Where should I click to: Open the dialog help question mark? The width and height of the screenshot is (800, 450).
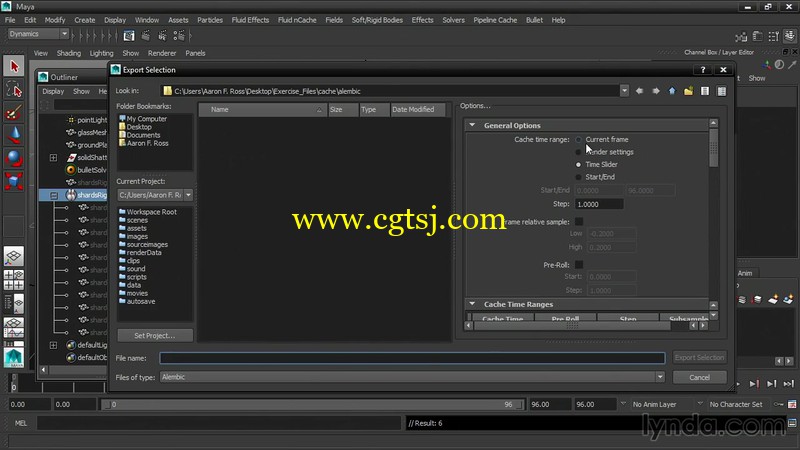703,70
